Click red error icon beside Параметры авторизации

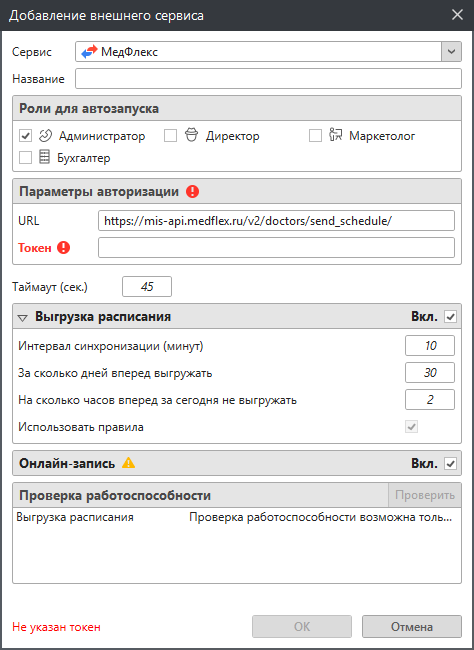pos(192,192)
